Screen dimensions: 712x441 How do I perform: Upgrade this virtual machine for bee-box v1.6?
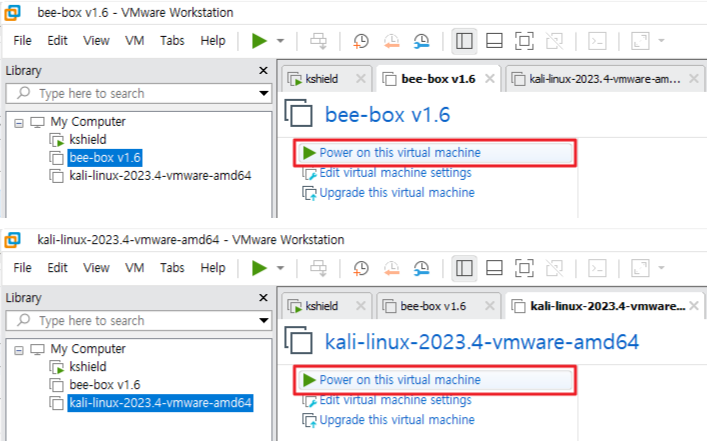click(396, 193)
